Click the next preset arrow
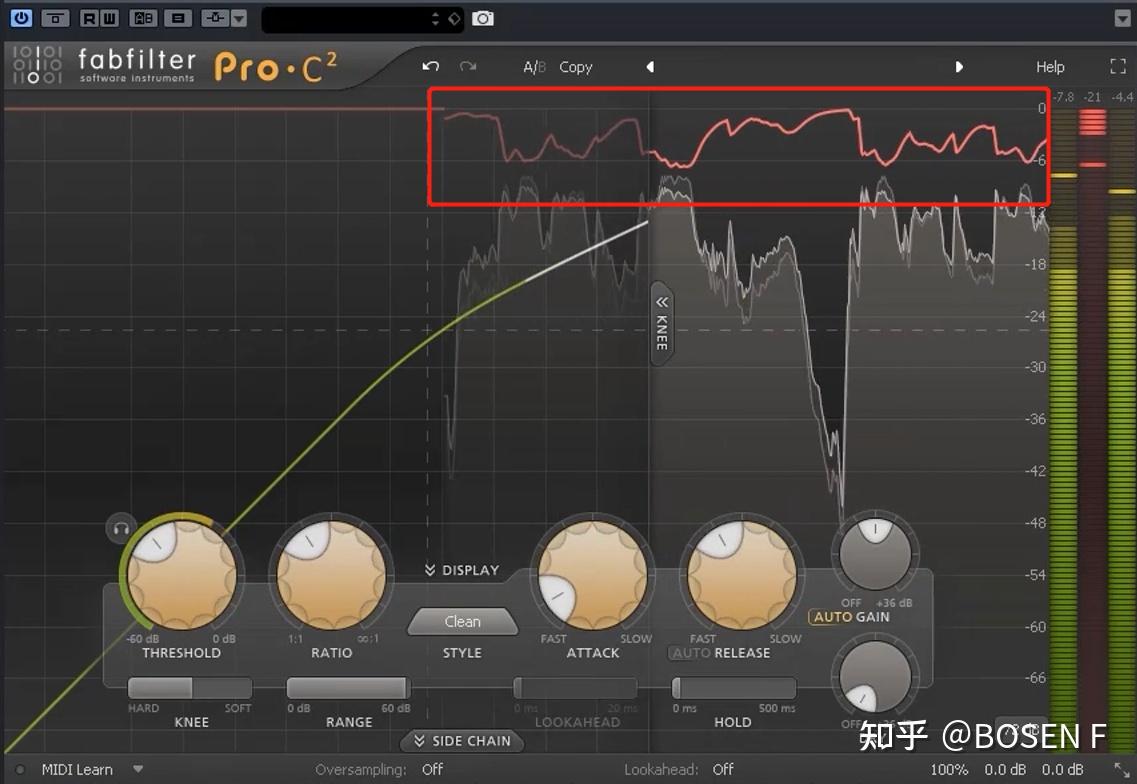This screenshot has height=784, width=1137. click(x=958, y=66)
